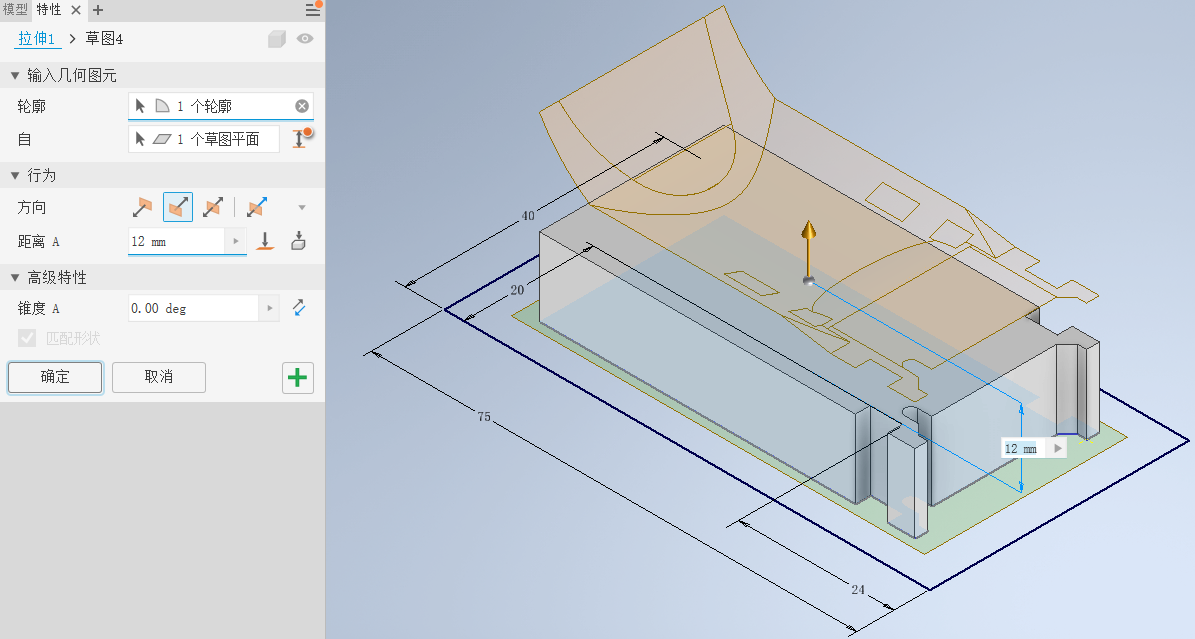Click the 取消 button

159,377
